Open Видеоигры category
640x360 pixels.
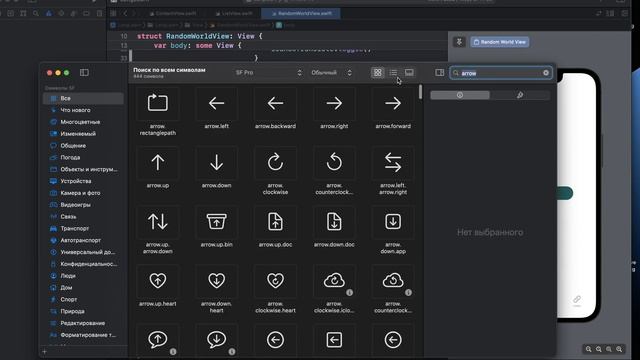click(x=83, y=205)
